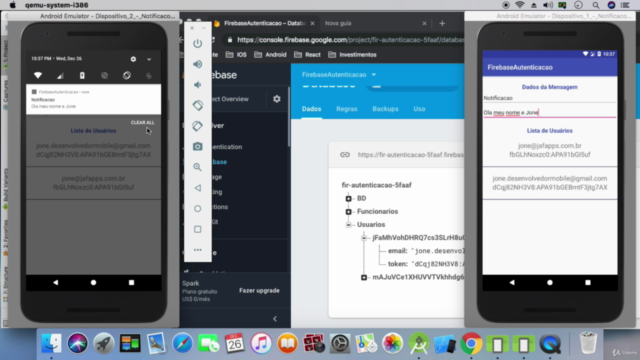Take emulator screenshot with camera icon

coord(198,147)
